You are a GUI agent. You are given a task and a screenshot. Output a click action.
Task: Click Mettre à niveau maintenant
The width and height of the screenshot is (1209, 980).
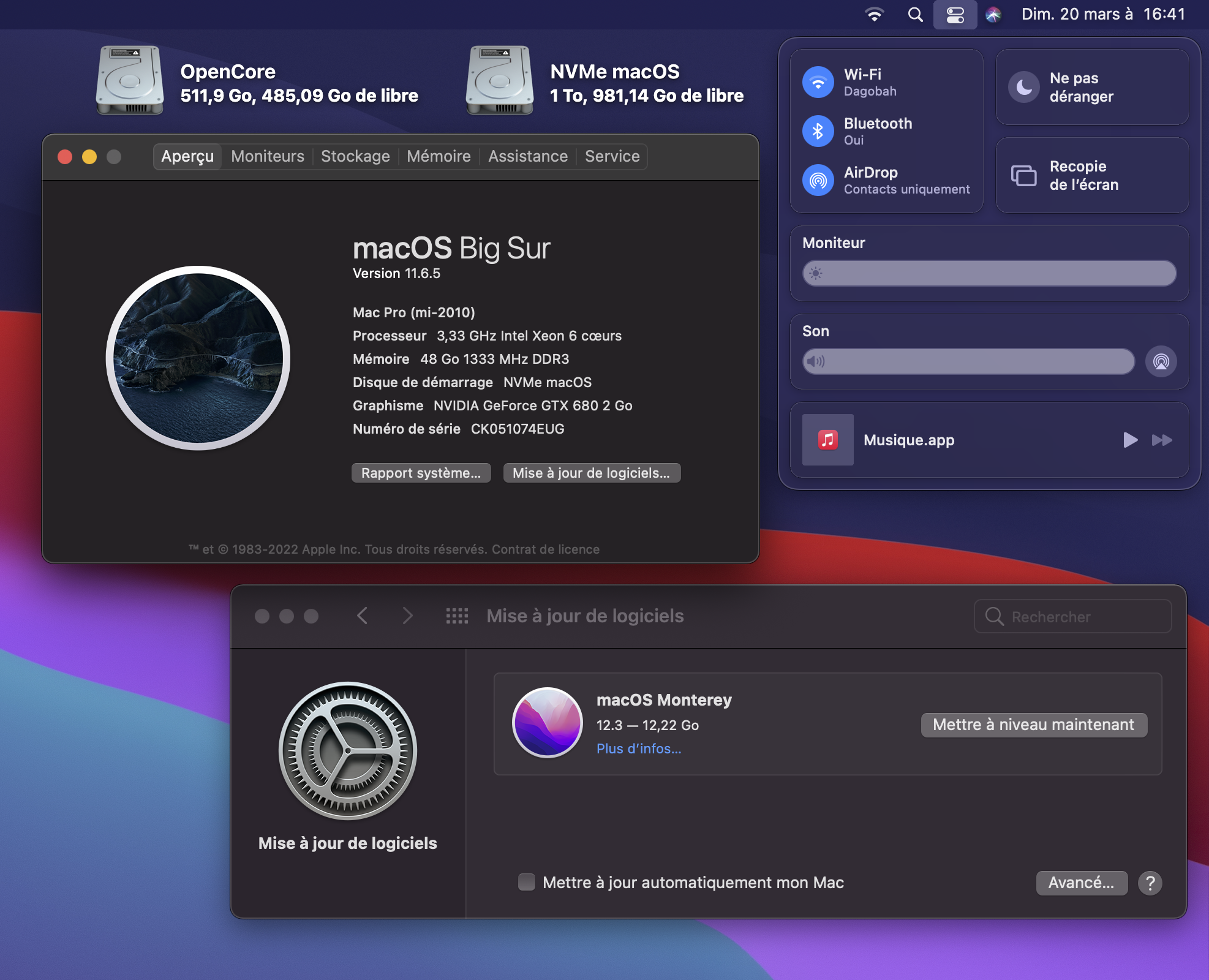[1033, 725]
